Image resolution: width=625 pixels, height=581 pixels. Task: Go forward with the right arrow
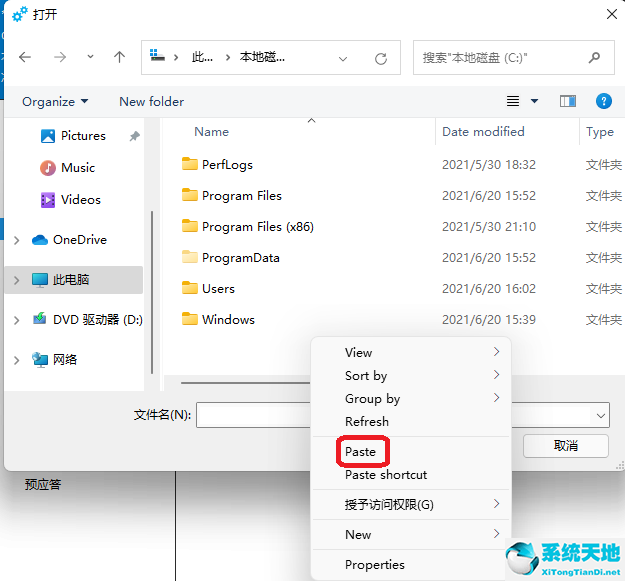[60, 57]
